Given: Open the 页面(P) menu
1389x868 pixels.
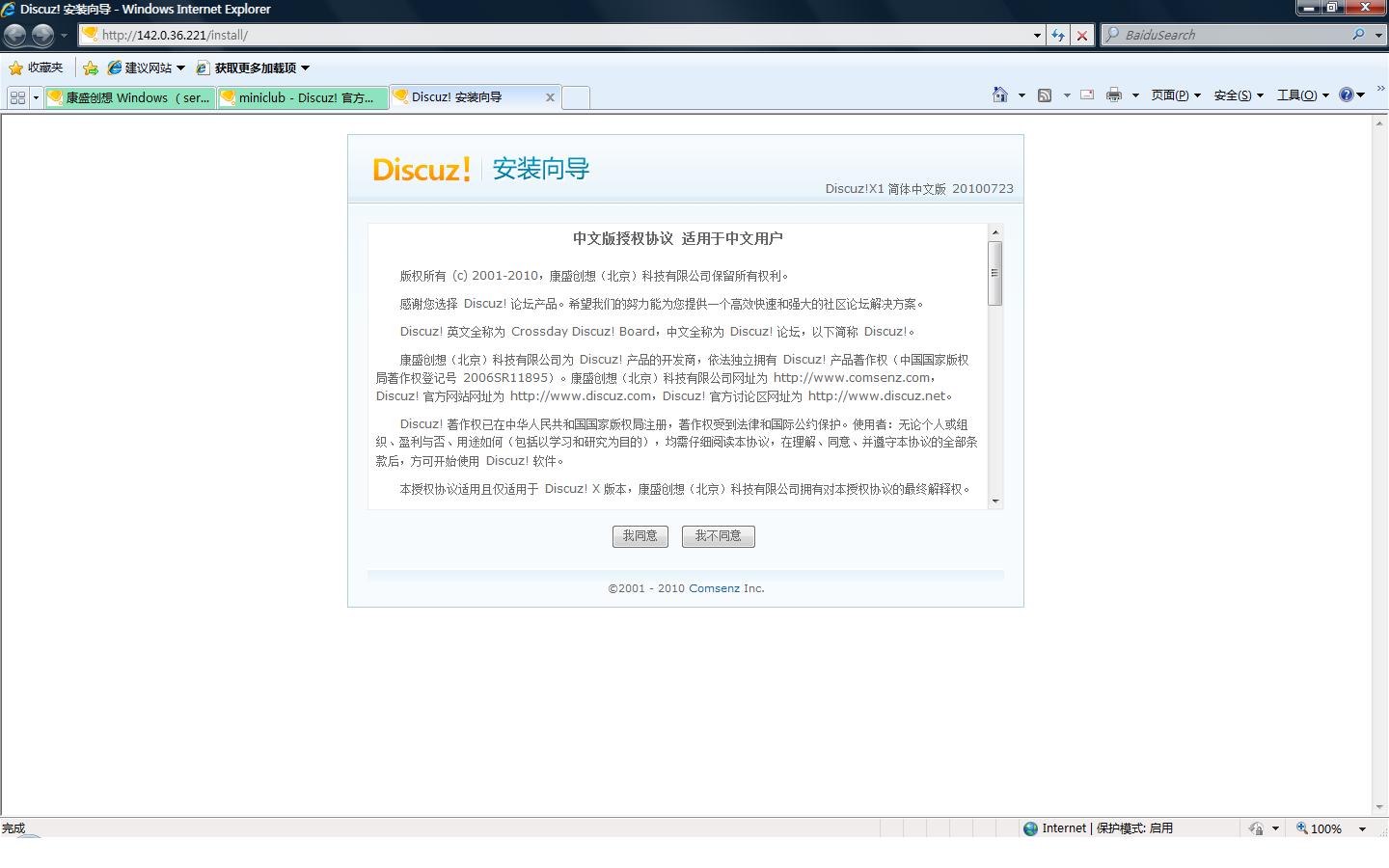Looking at the screenshot, I should (x=1176, y=95).
